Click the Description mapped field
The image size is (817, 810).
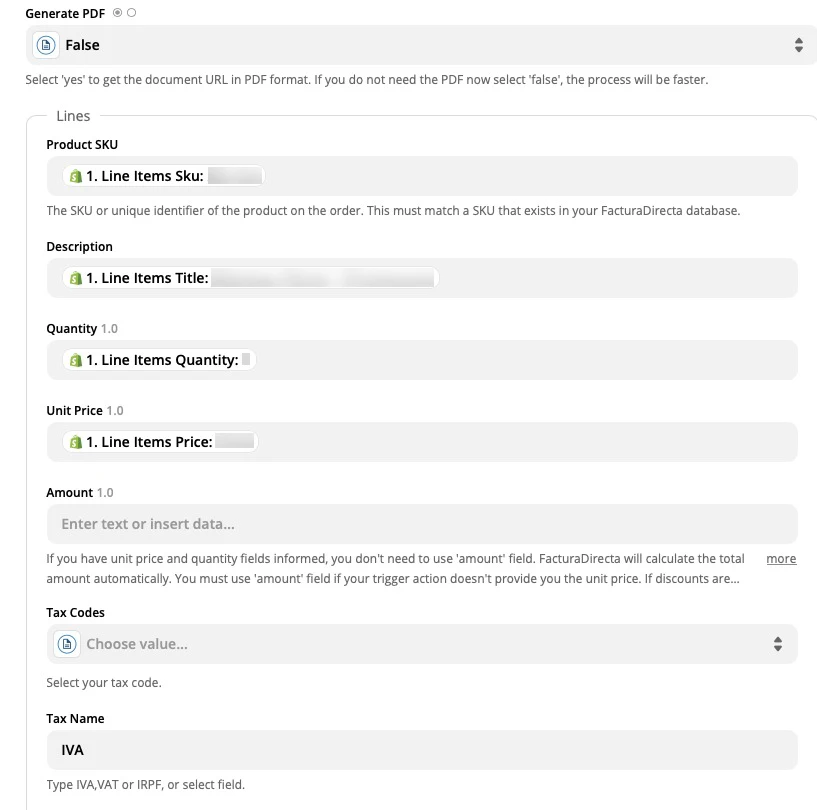pyautogui.click(x=420, y=277)
